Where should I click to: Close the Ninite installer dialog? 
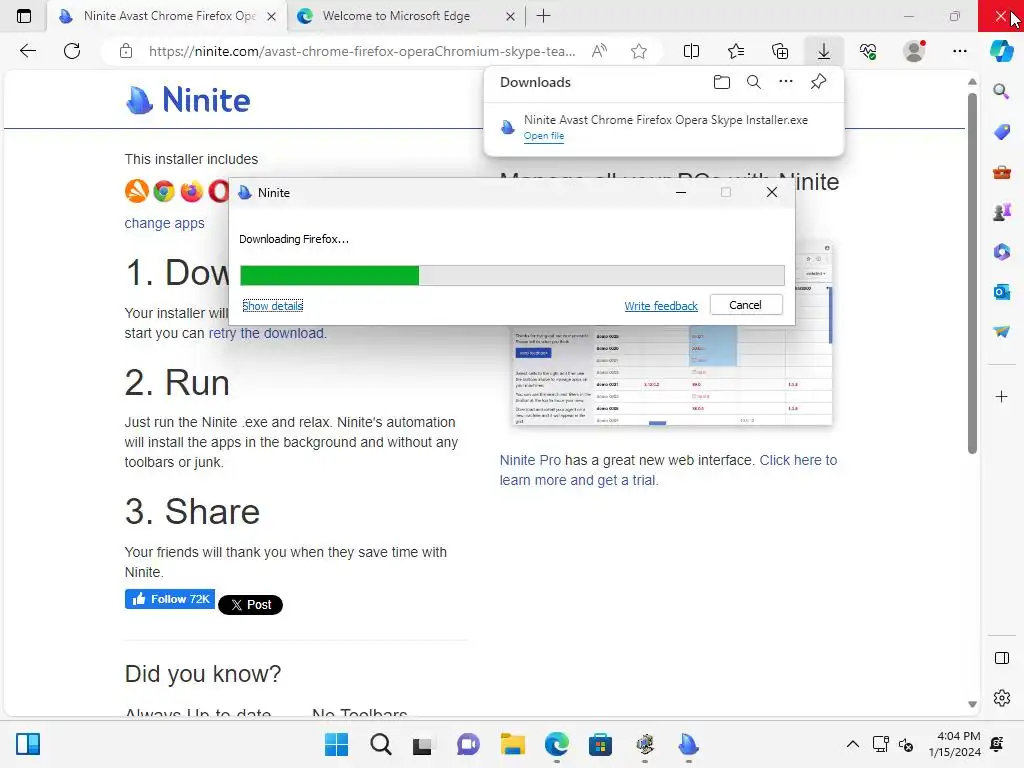[x=771, y=192]
